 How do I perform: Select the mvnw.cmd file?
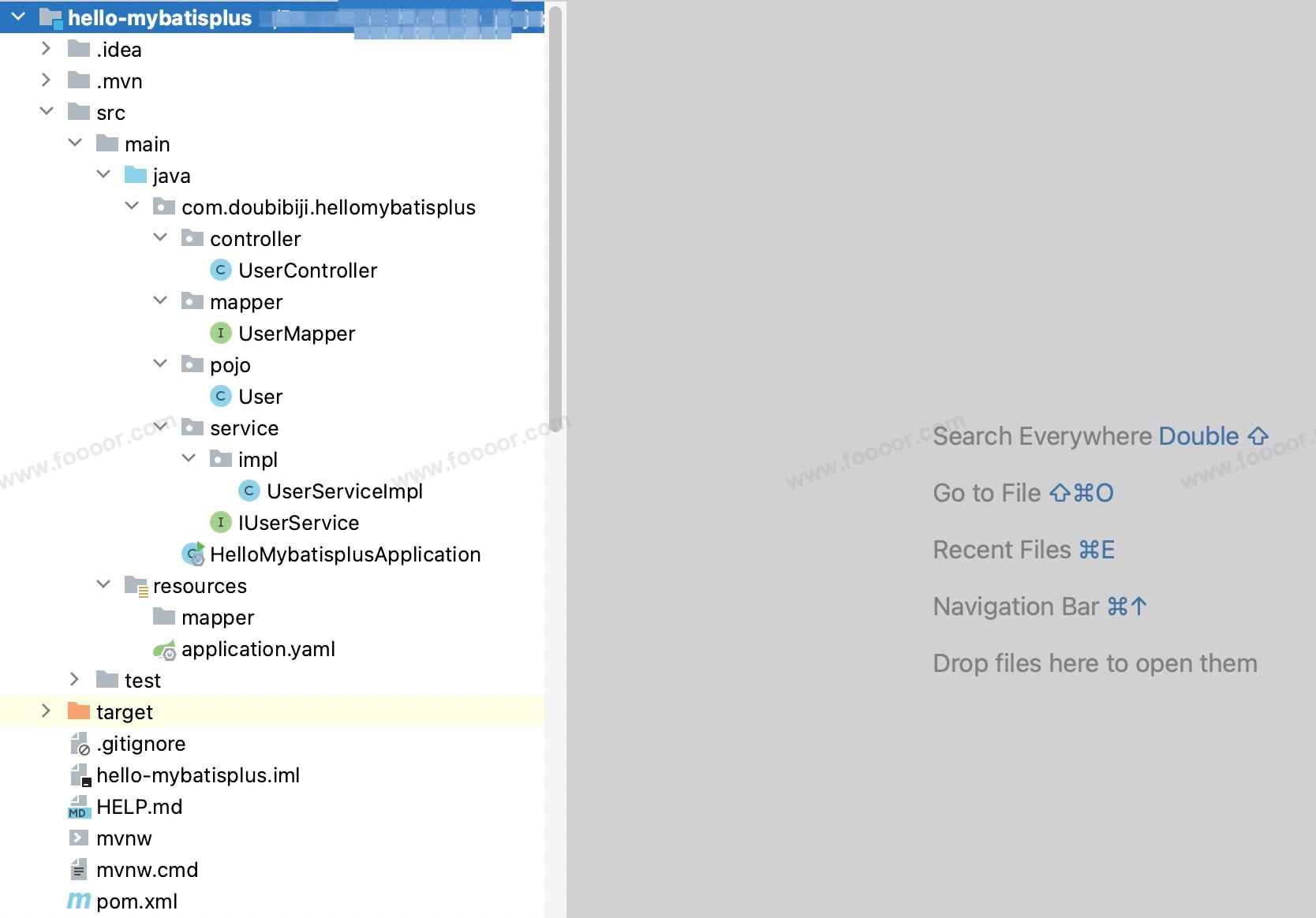(147, 870)
